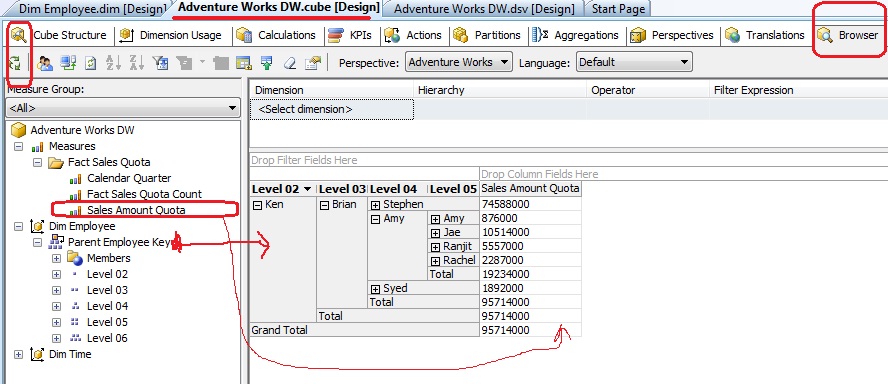This screenshot has height=384, width=888.
Task: Open the Language dropdown showing Default
Action: pyautogui.click(x=634, y=62)
